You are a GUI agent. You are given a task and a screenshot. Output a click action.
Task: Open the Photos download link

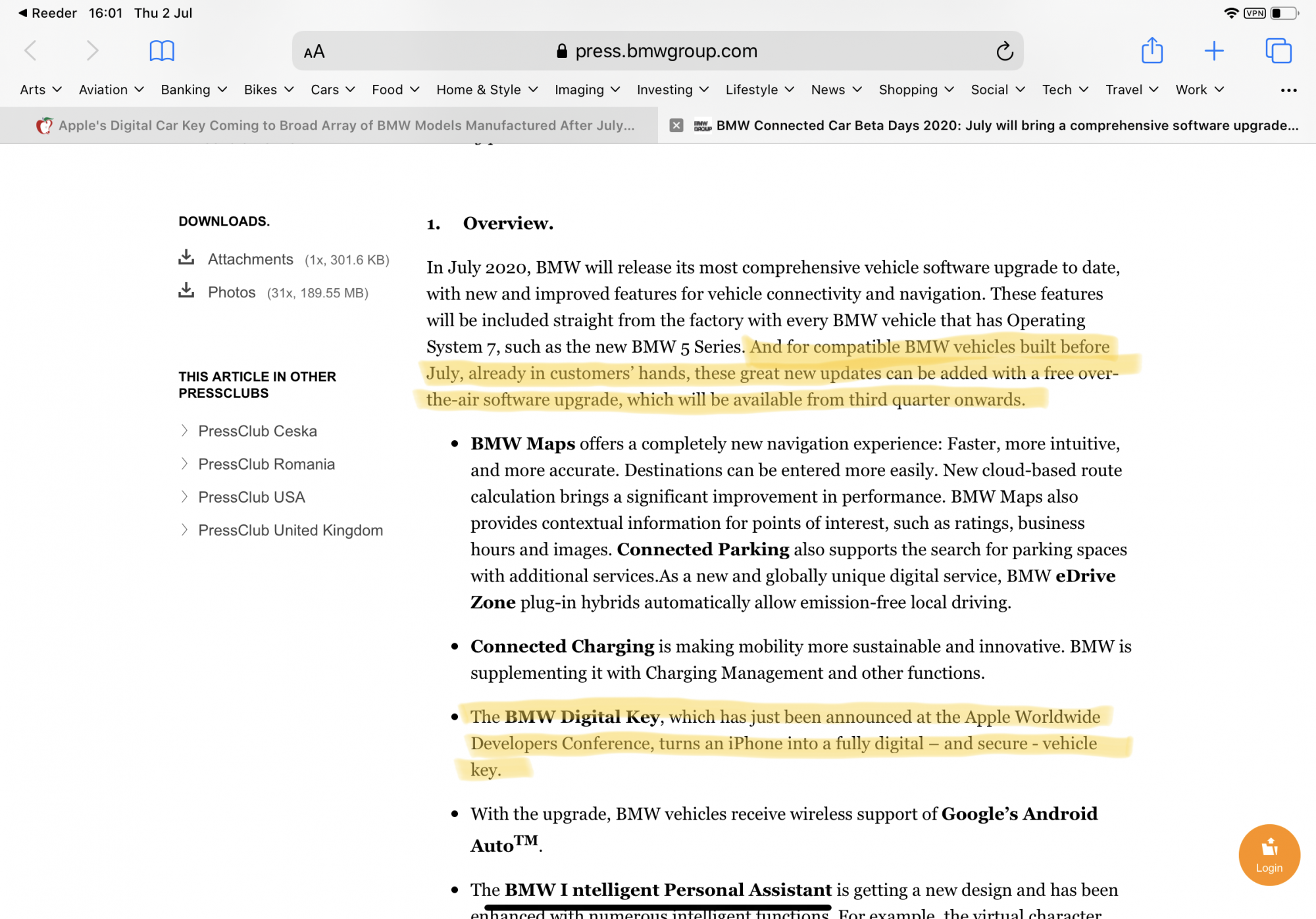click(232, 292)
